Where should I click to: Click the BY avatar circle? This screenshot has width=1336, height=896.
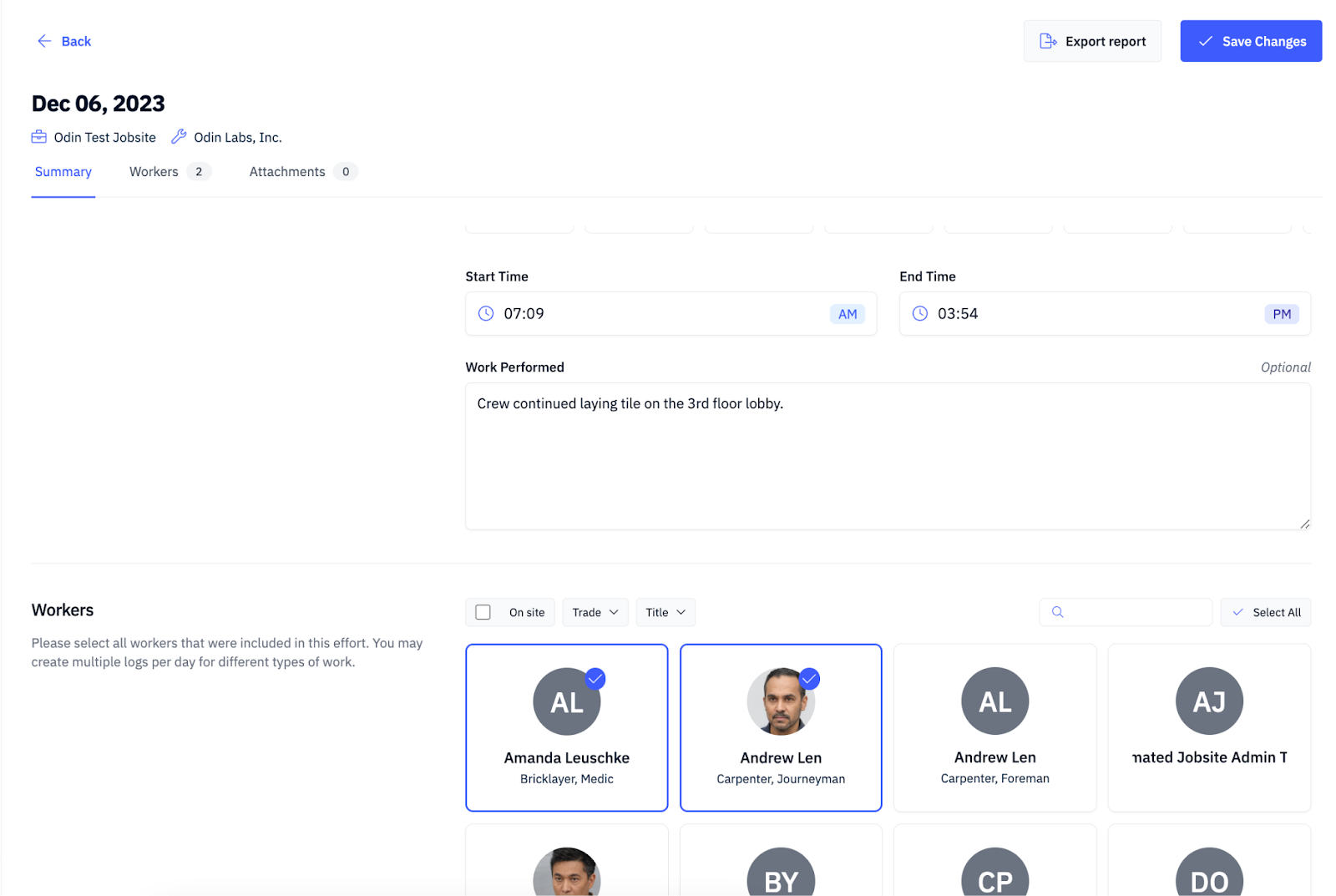[x=781, y=873]
